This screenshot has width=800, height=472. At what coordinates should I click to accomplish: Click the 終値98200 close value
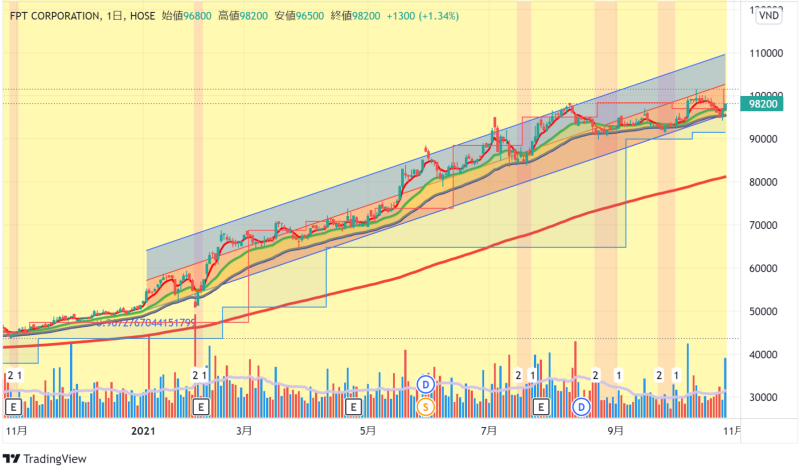click(355, 16)
